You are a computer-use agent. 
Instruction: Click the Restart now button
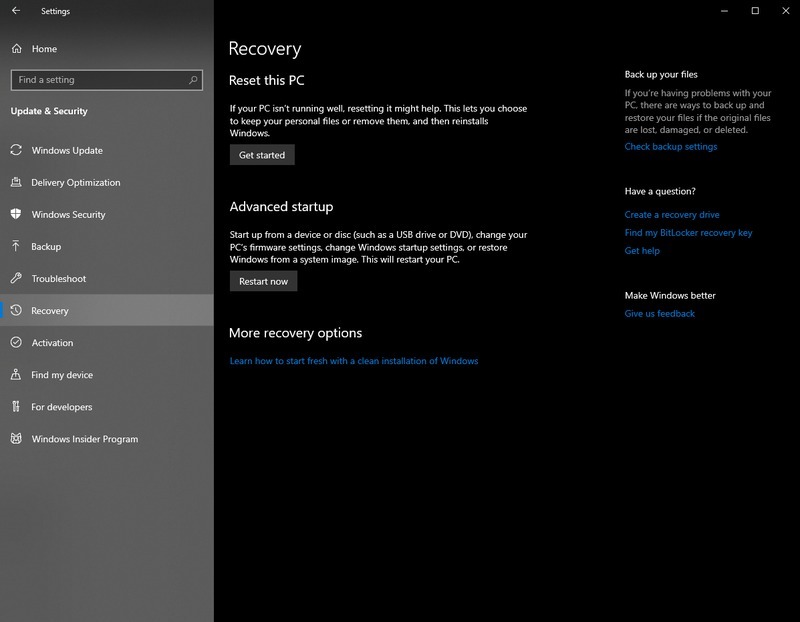[263, 281]
